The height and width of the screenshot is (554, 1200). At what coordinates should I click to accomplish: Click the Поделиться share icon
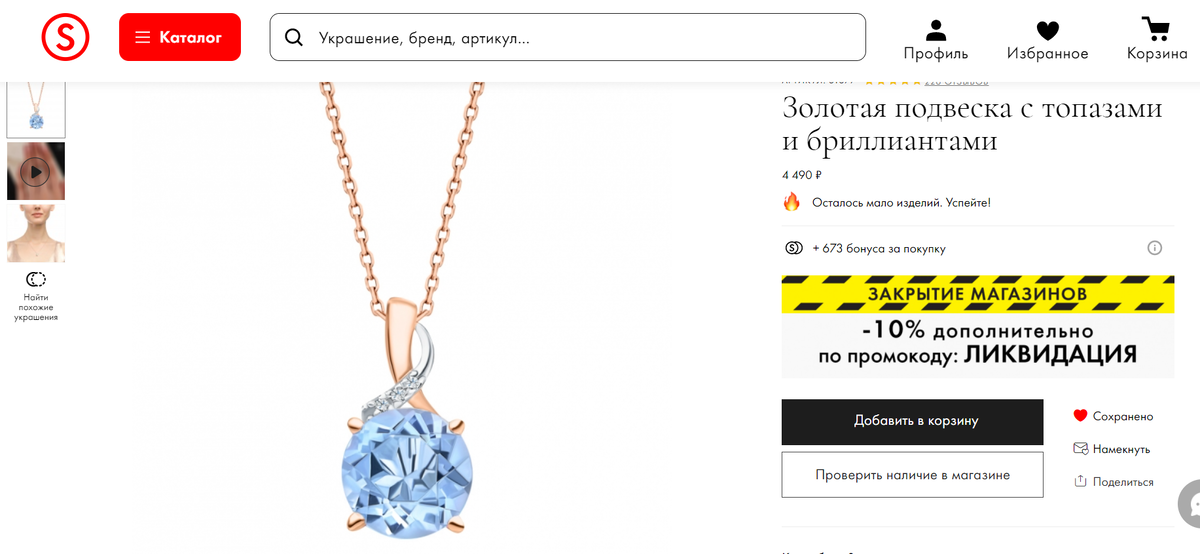point(1080,481)
